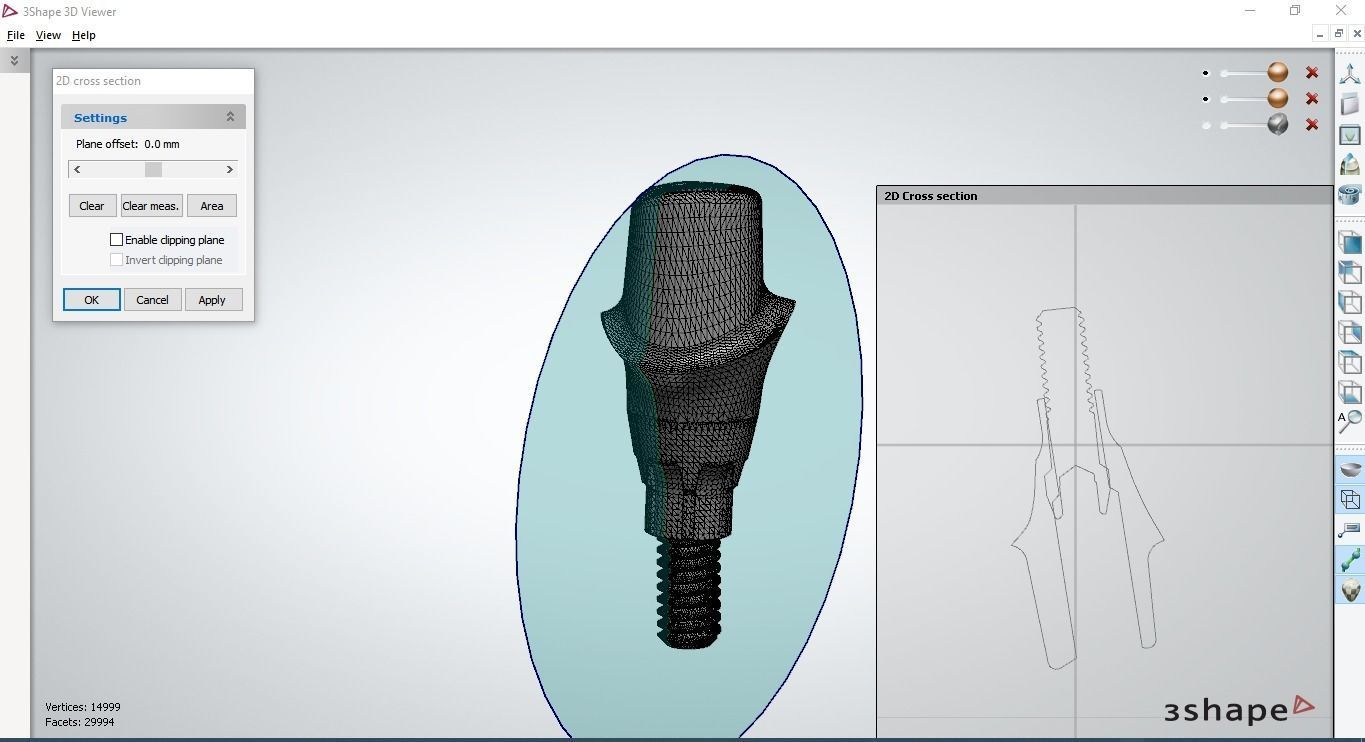This screenshot has width=1365, height=742.
Task: Click the auto zoom magnifier icon
Action: [x=1350, y=422]
